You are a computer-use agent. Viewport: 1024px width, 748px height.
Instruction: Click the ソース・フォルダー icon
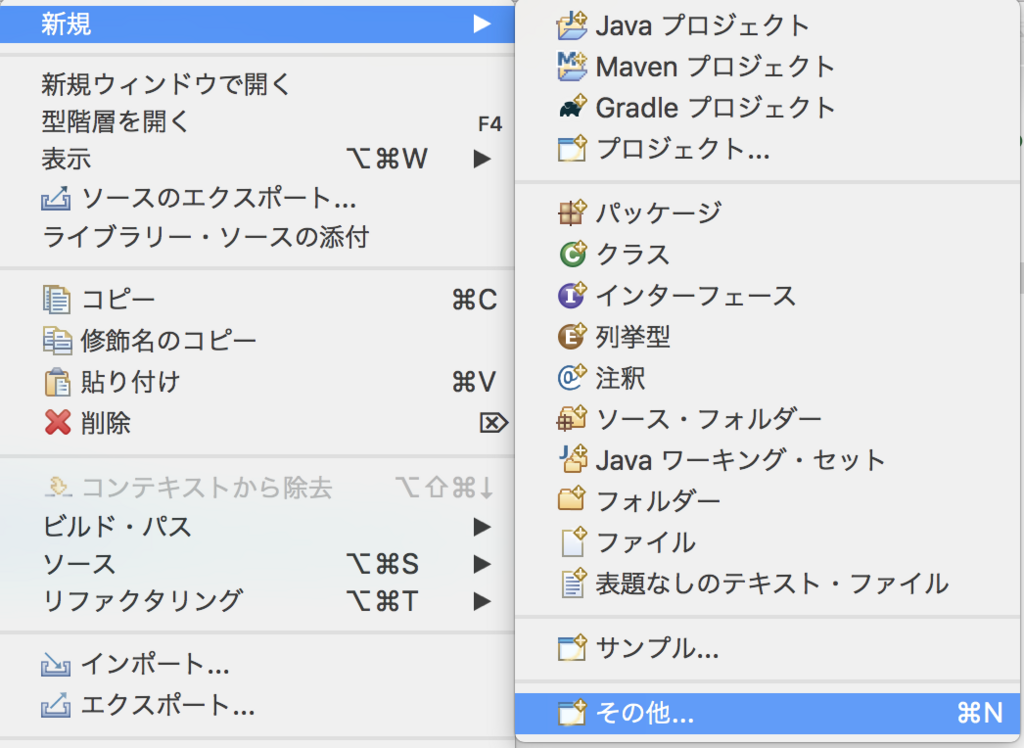coord(572,419)
